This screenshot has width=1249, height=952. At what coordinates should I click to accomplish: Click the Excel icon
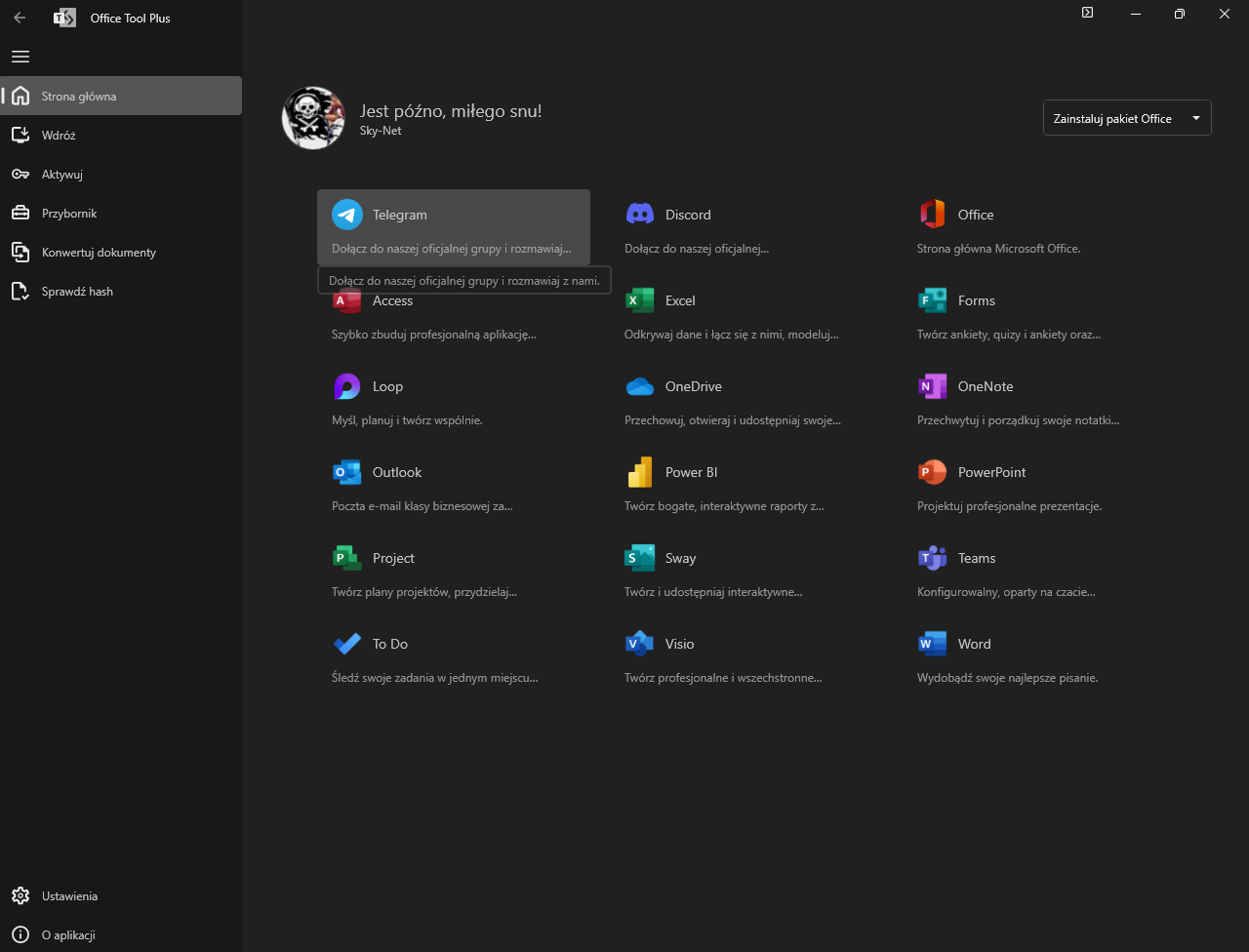coord(640,300)
